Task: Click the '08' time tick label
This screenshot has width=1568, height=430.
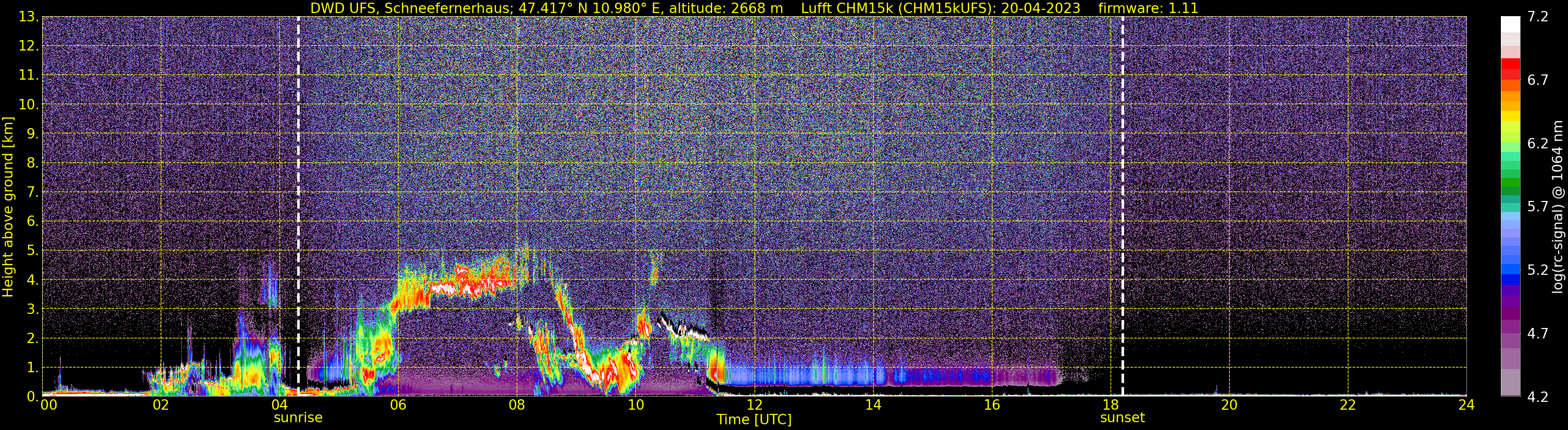Action: (517, 405)
